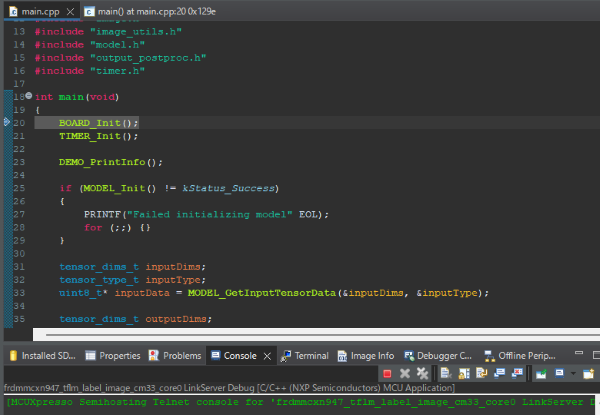The height and width of the screenshot is (415, 600).
Task: Click Display Selected Console monitor icon
Action: 559,373
